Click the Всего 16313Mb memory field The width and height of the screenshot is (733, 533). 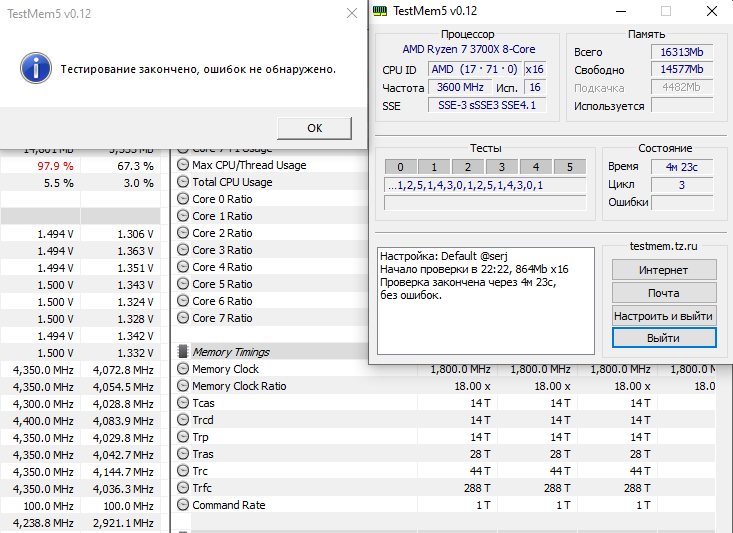(x=682, y=52)
